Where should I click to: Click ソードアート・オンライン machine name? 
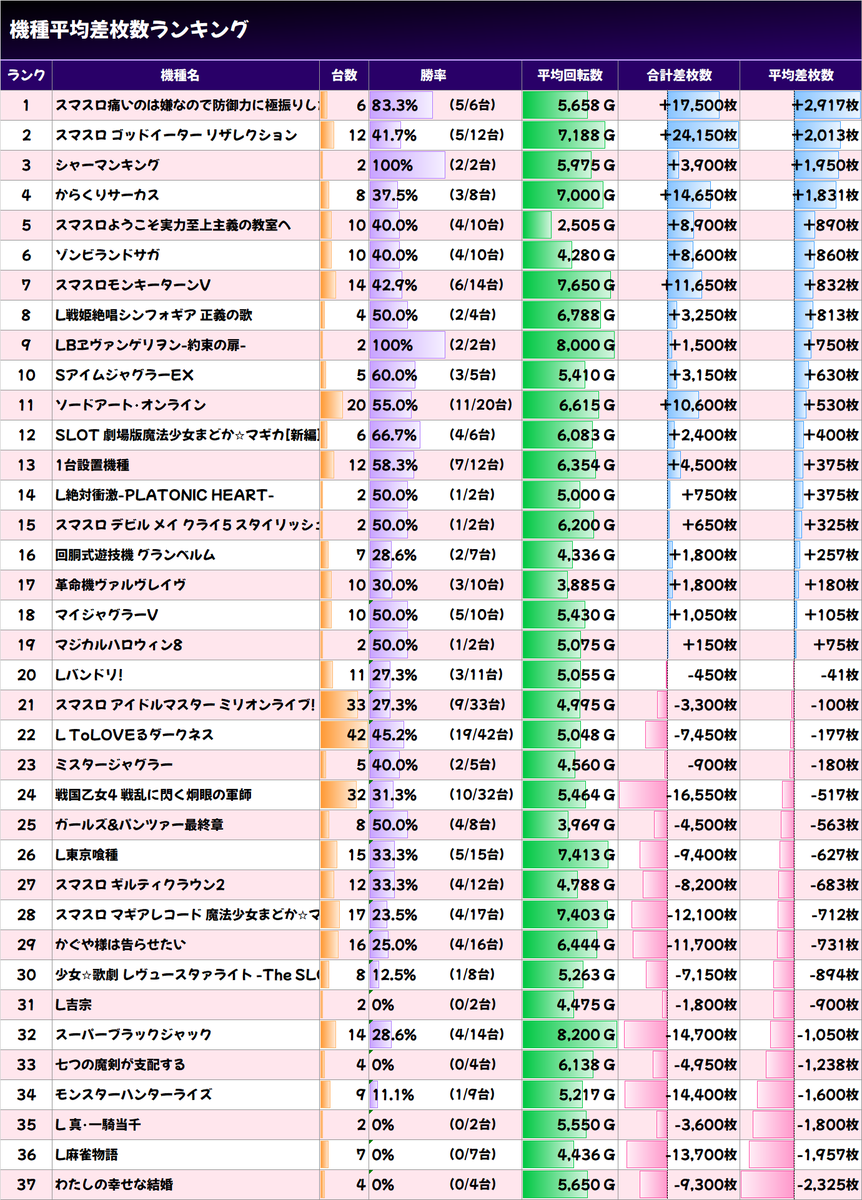coord(130,405)
